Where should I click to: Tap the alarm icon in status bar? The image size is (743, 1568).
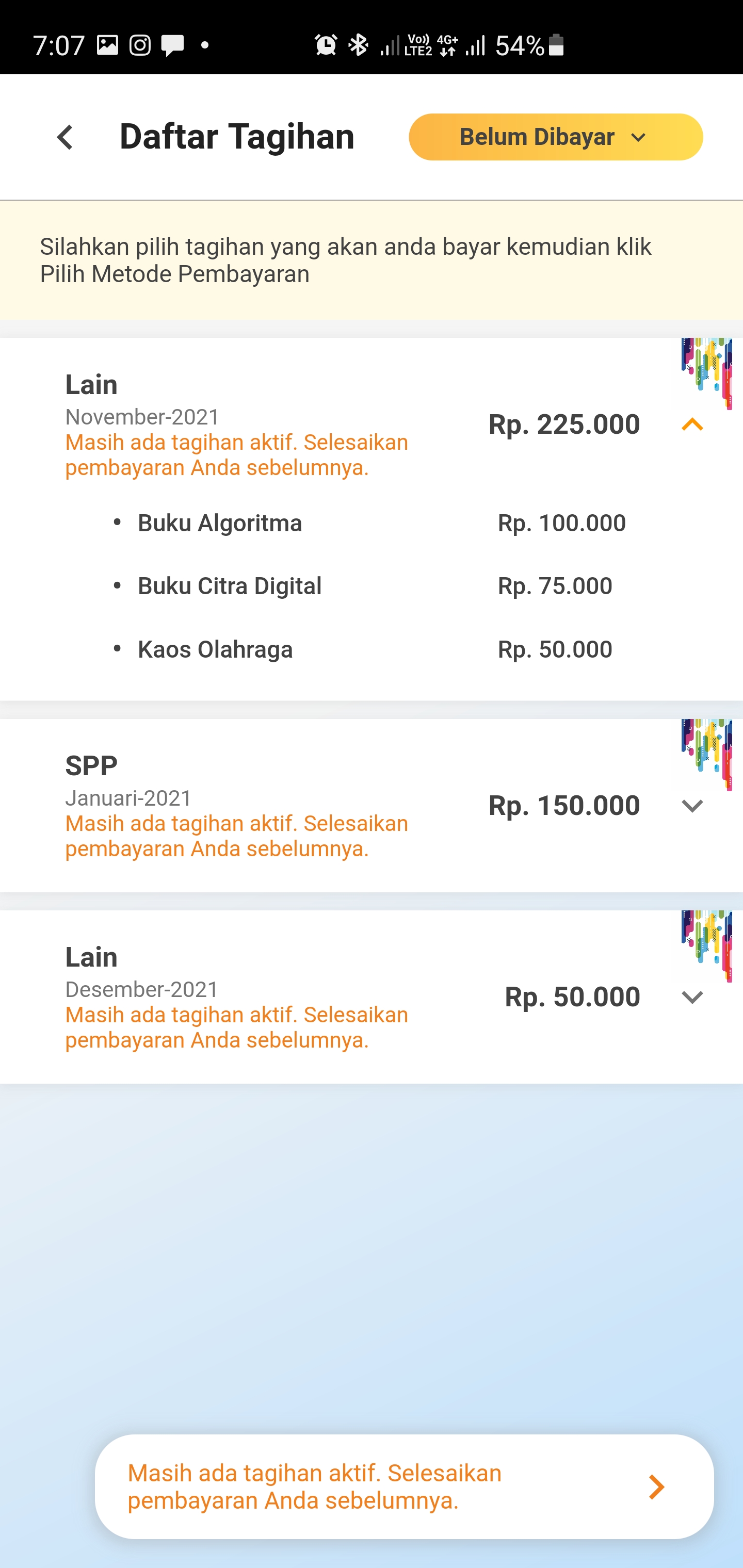[326, 45]
